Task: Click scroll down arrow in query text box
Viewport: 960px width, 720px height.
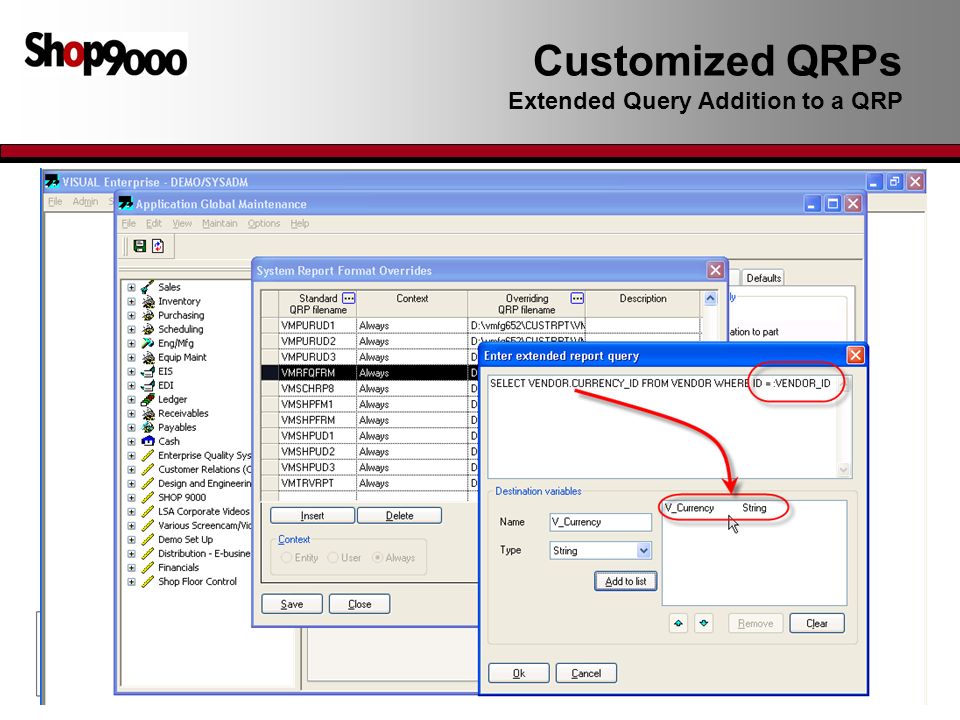Action: click(x=844, y=470)
